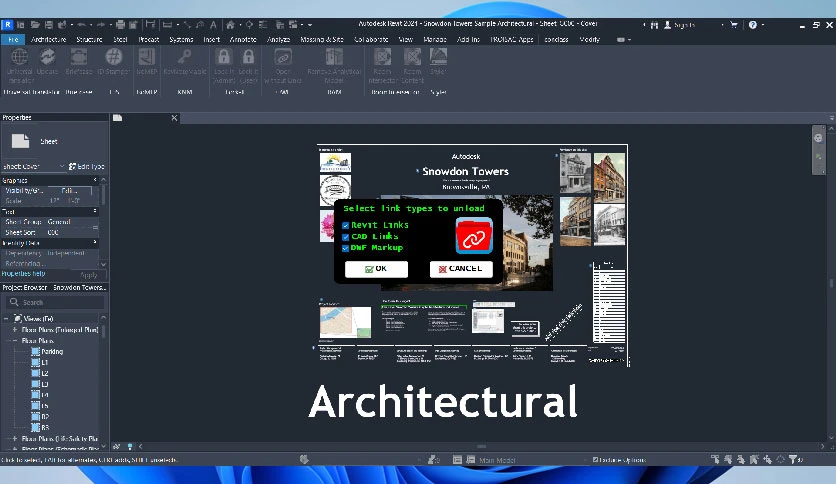
Task: Click the Redo arrow in quick access toolbar
Action: point(101,25)
